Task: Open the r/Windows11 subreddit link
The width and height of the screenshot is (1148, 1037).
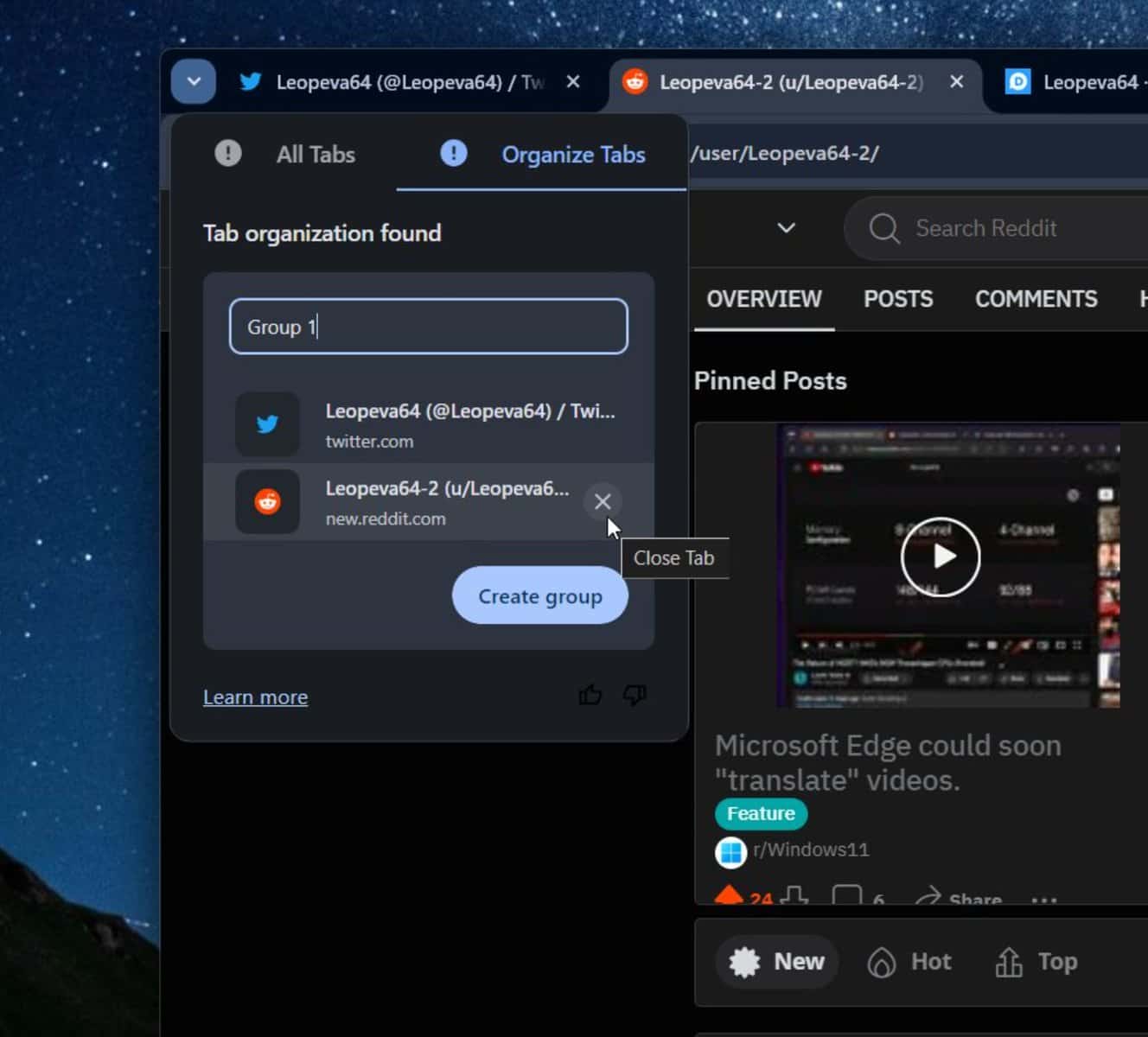Action: 811,849
